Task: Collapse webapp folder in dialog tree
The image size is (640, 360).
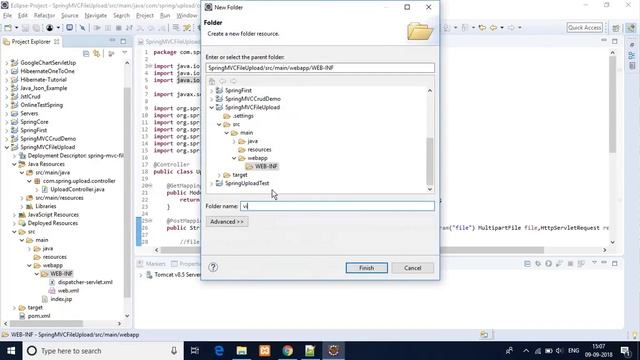Action: tap(234, 158)
